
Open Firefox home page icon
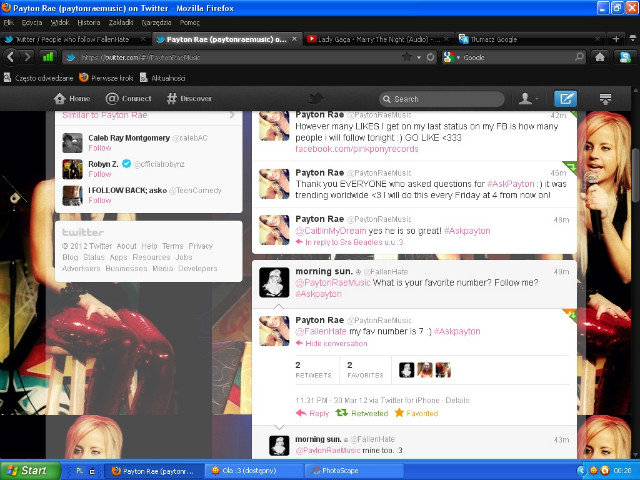pyautogui.click(x=600, y=57)
